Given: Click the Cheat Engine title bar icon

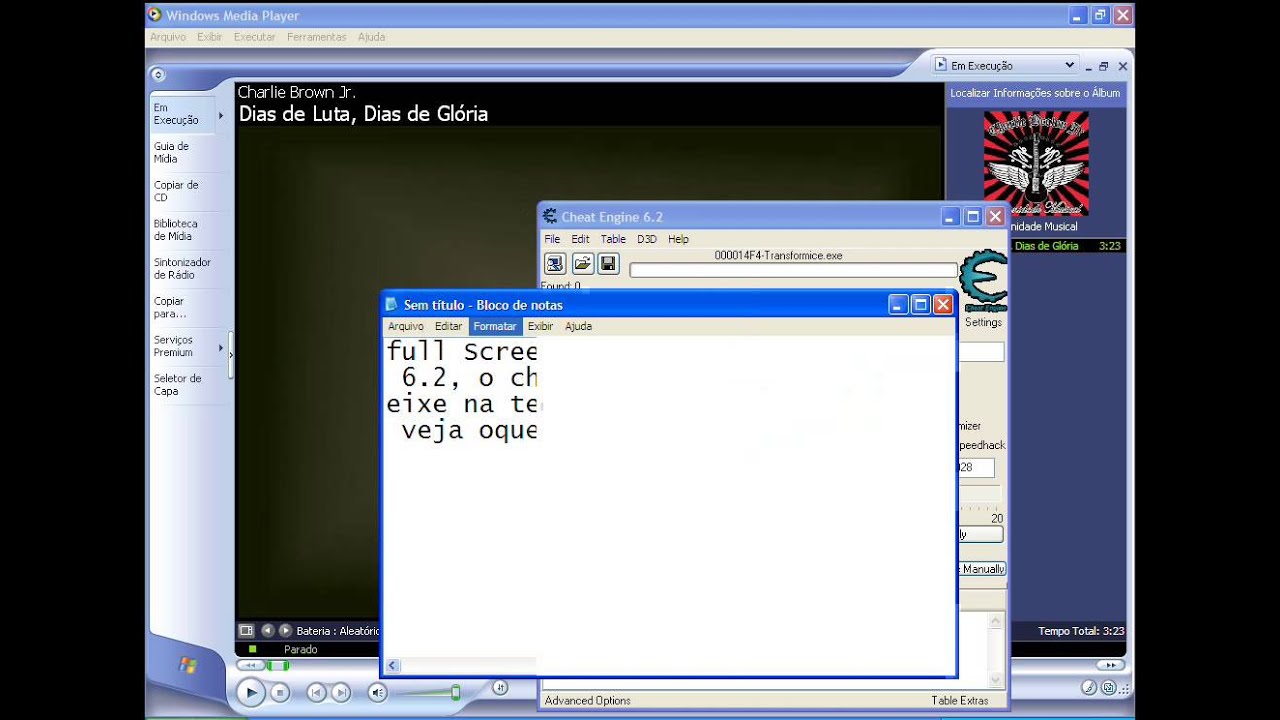Looking at the screenshot, I should 550,217.
